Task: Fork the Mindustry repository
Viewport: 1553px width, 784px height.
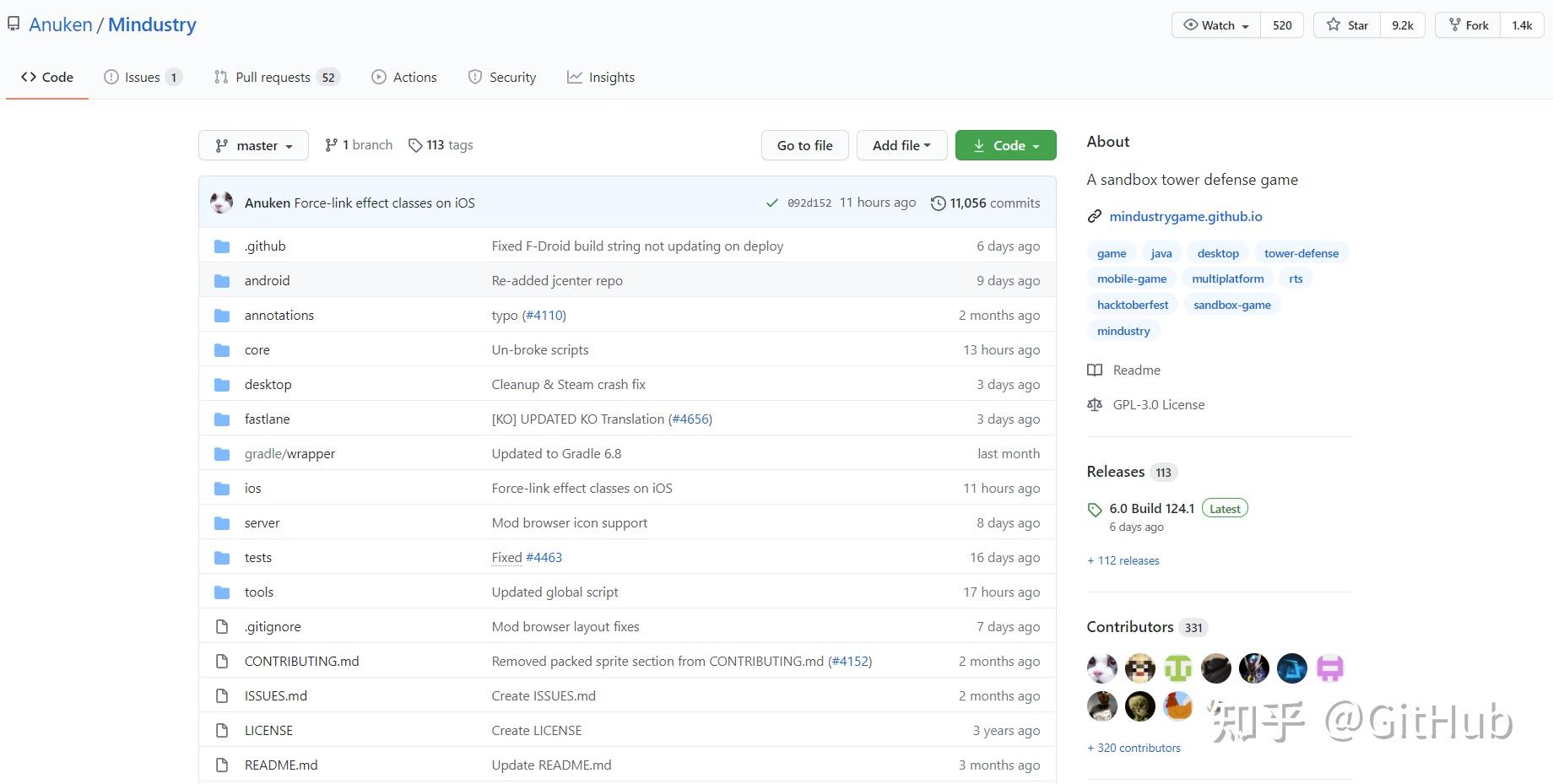Action: (1466, 24)
